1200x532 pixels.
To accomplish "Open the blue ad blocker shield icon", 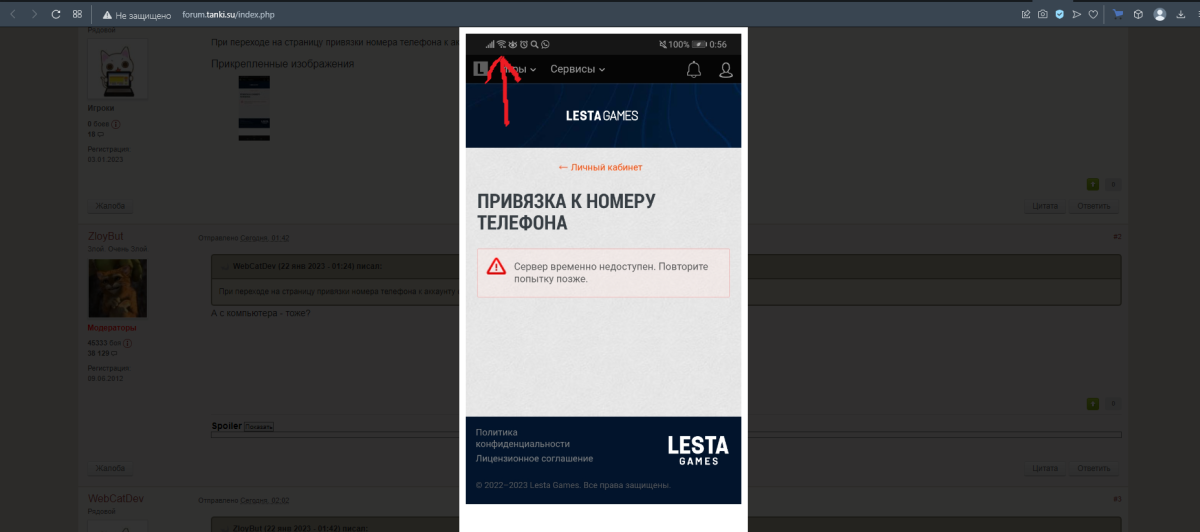I will (x=1059, y=15).
